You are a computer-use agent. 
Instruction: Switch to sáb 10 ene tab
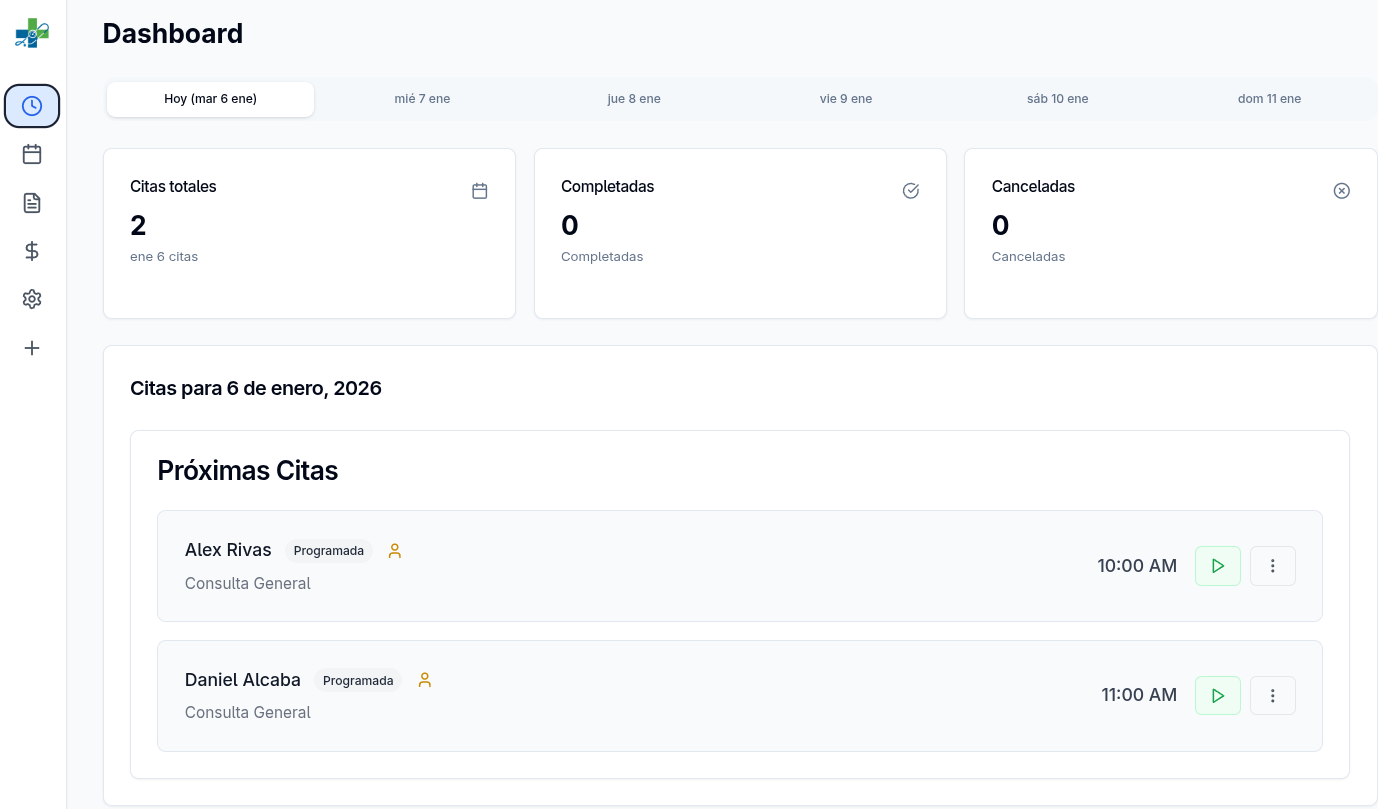click(x=1057, y=99)
